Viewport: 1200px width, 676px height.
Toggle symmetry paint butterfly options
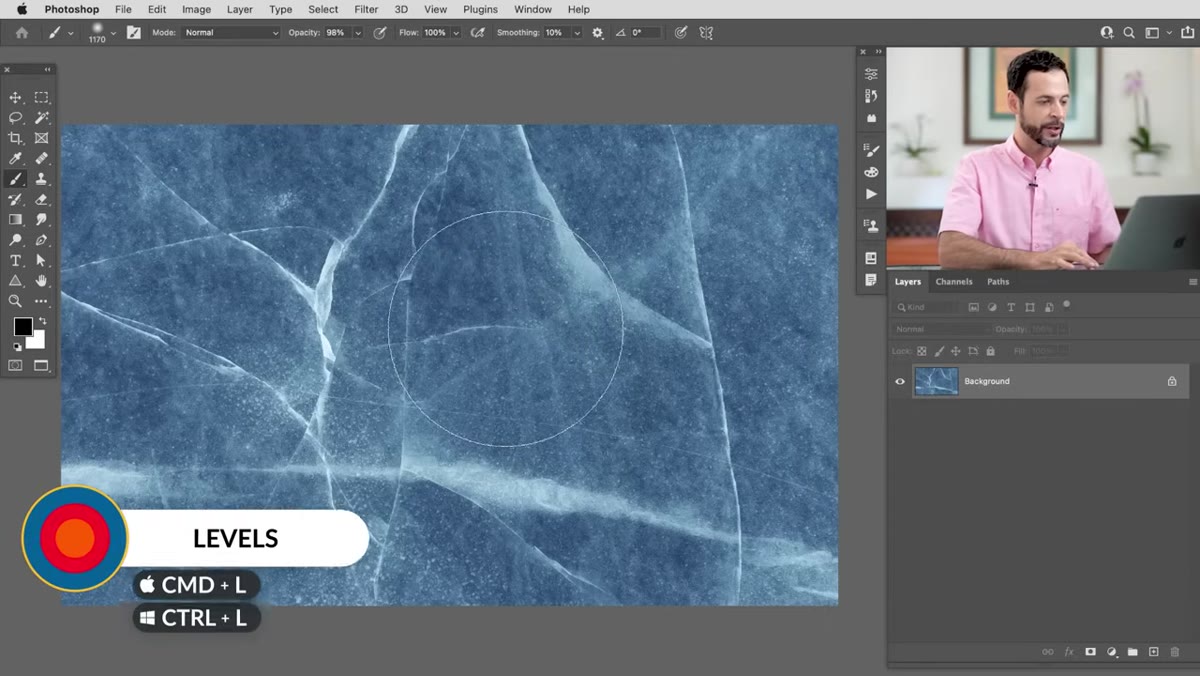click(x=706, y=33)
